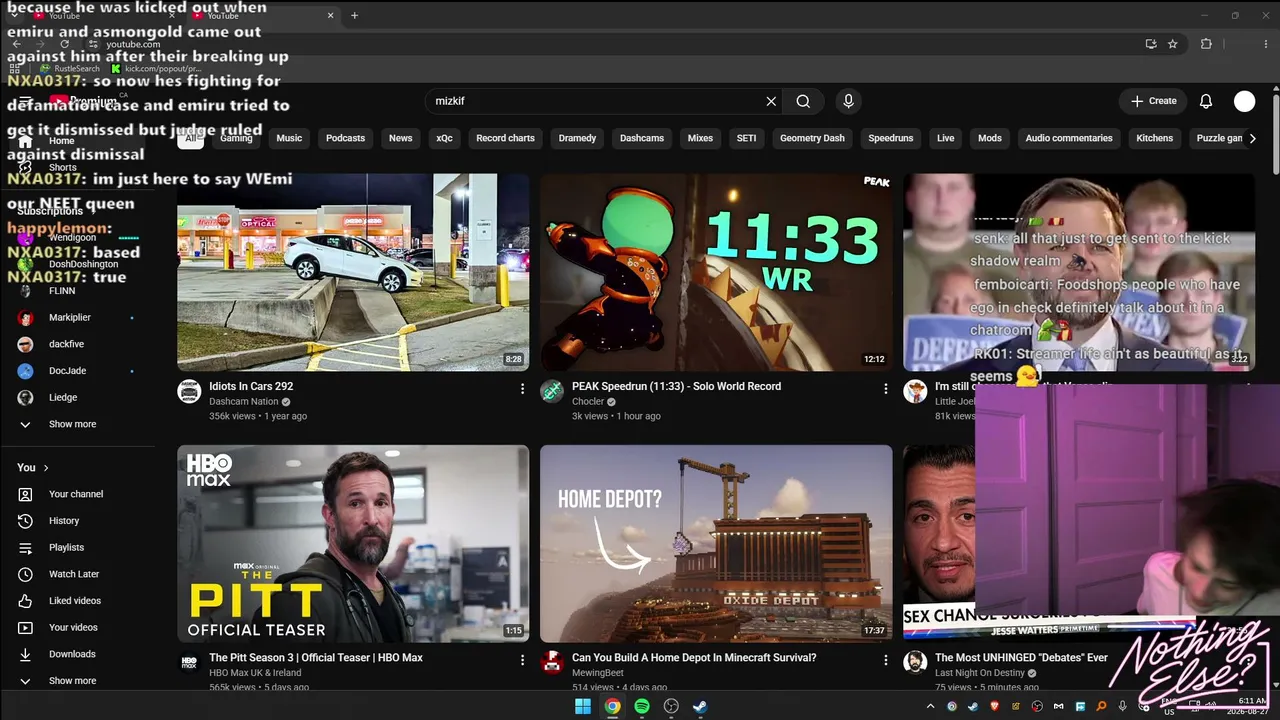The width and height of the screenshot is (1280, 720).
Task: Click the Watch Later clock icon
Action: click(26, 574)
